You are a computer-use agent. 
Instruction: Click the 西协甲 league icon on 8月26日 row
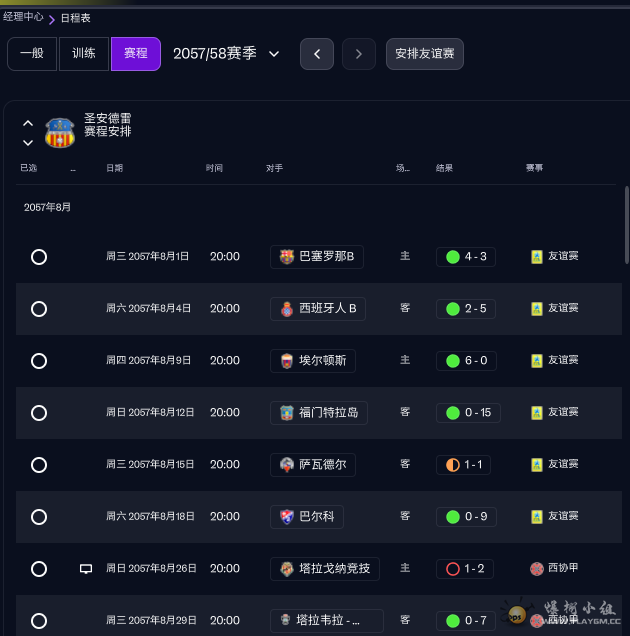(x=537, y=569)
